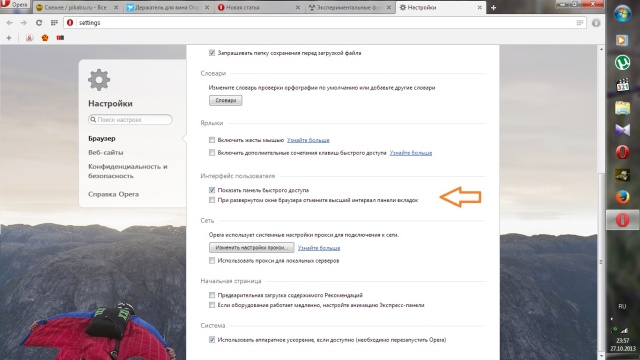640x360 pixels.
Task: Open Узнайте больше link for mouse gestures
Action: click(x=308, y=140)
